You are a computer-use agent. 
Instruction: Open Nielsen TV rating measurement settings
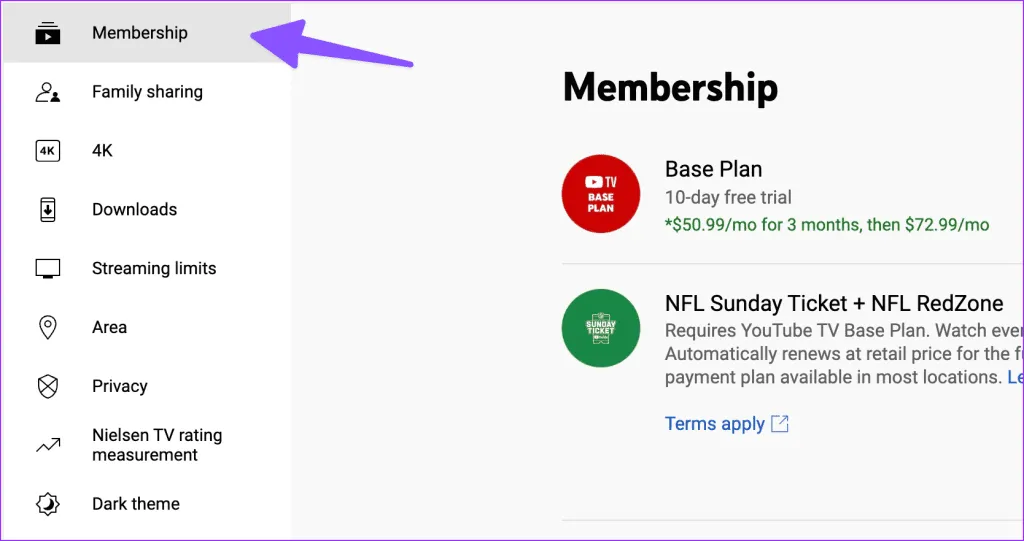click(x=157, y=445)
